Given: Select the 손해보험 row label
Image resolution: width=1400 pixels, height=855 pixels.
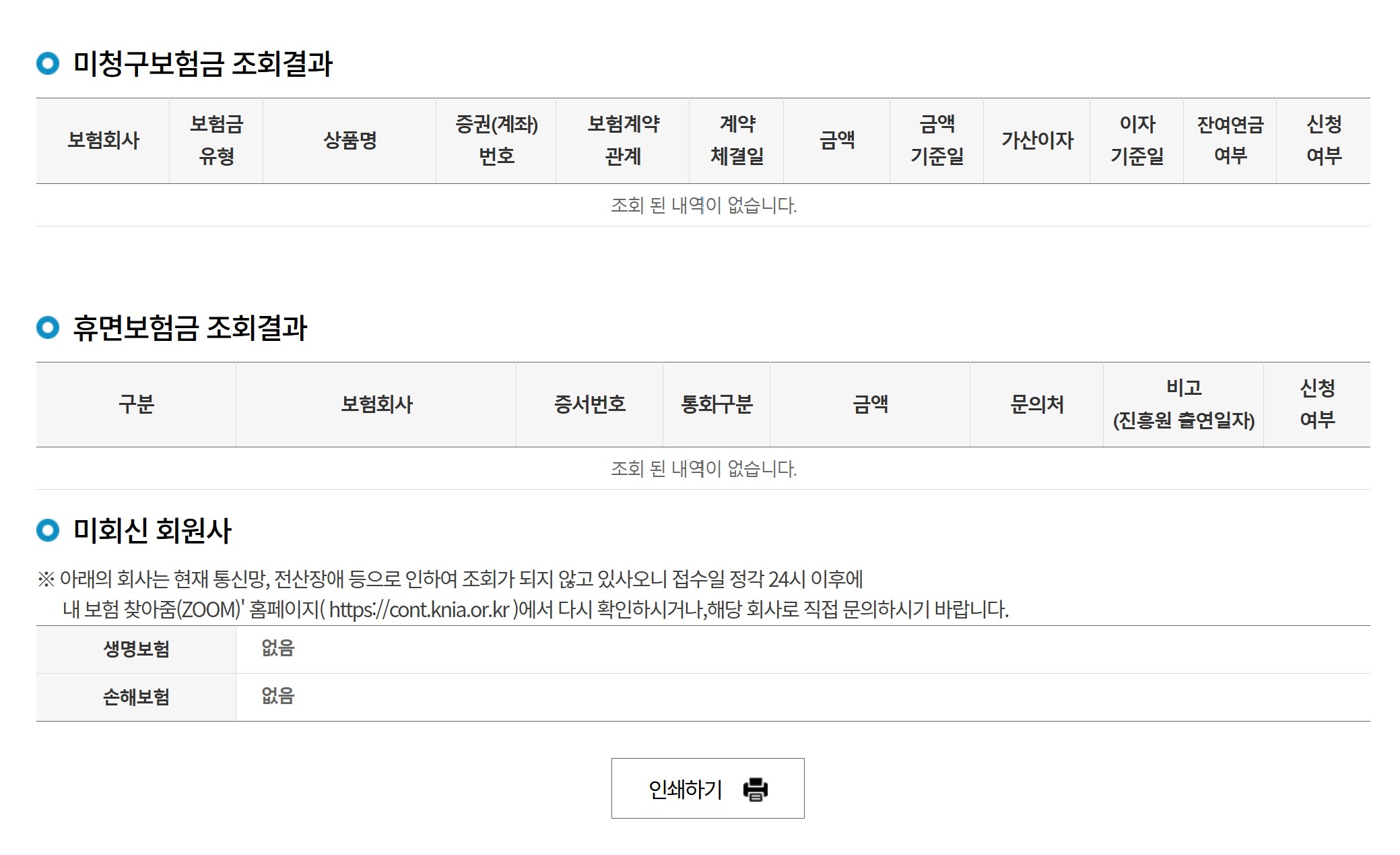Looking at the screenshot, I should pos(136,697).
